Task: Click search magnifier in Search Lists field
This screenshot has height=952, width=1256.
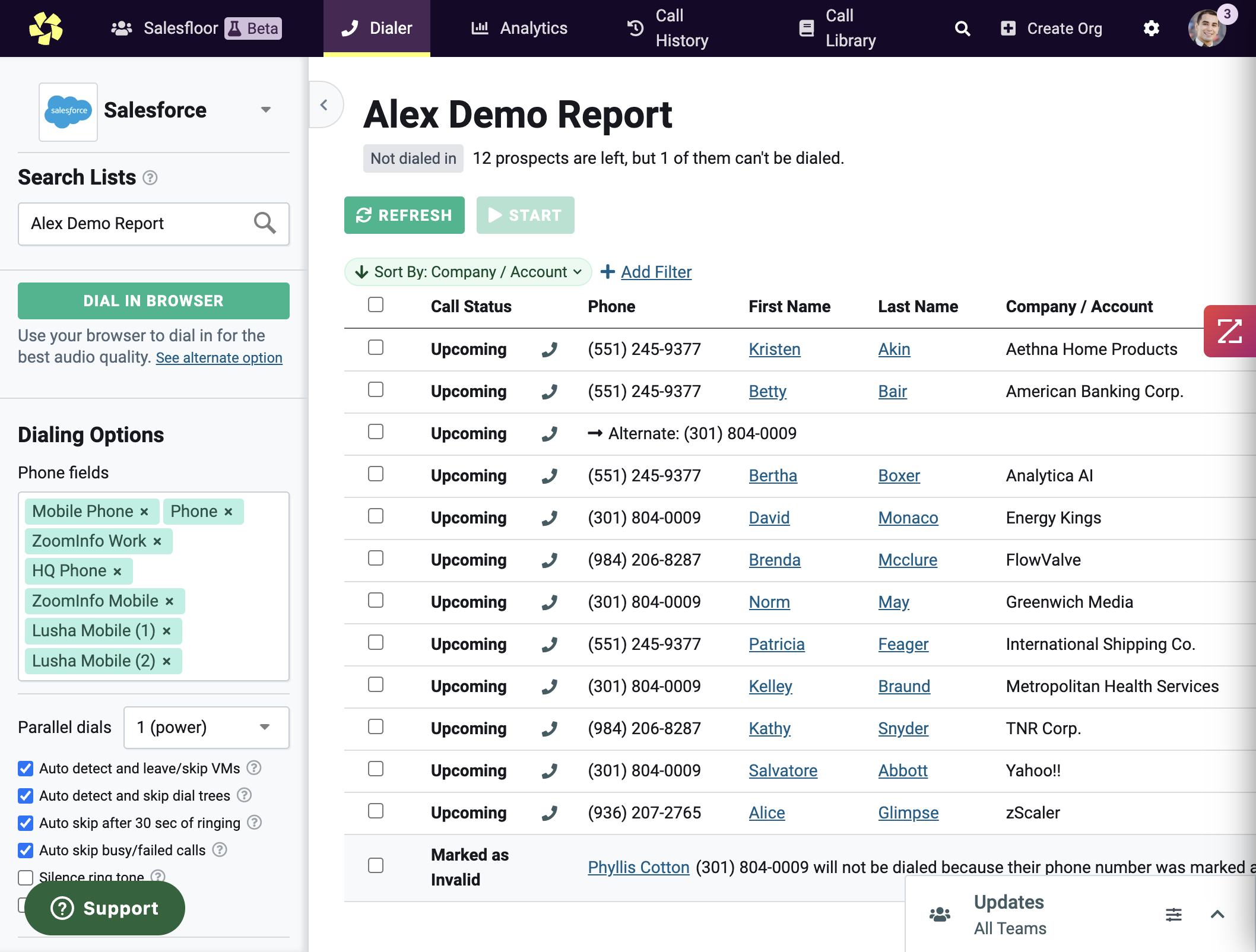Action: (265, 223)
